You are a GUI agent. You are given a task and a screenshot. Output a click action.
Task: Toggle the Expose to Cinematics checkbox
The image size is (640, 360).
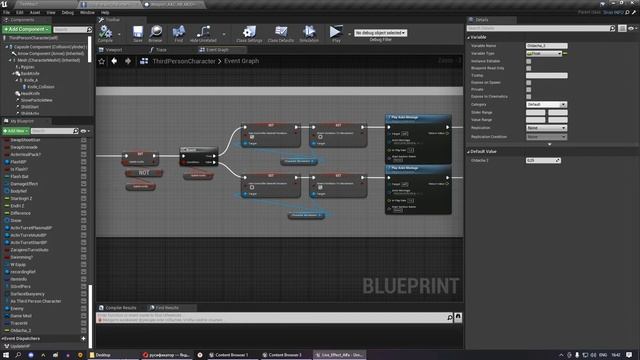click(529, 97)
